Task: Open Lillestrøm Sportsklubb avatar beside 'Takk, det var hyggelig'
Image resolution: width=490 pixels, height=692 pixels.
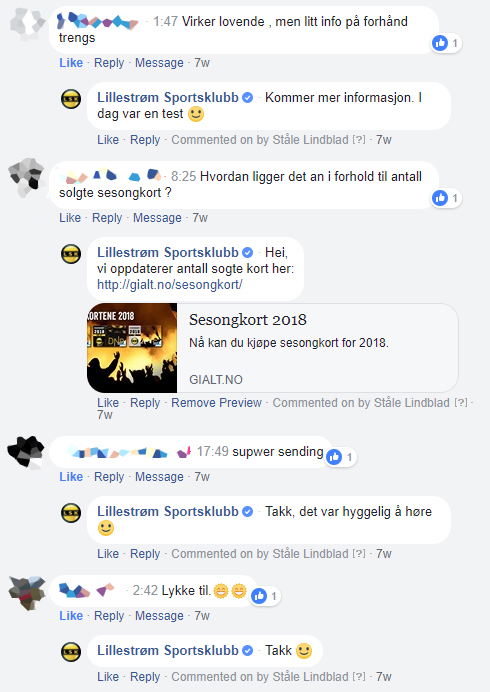Action: 71,513
